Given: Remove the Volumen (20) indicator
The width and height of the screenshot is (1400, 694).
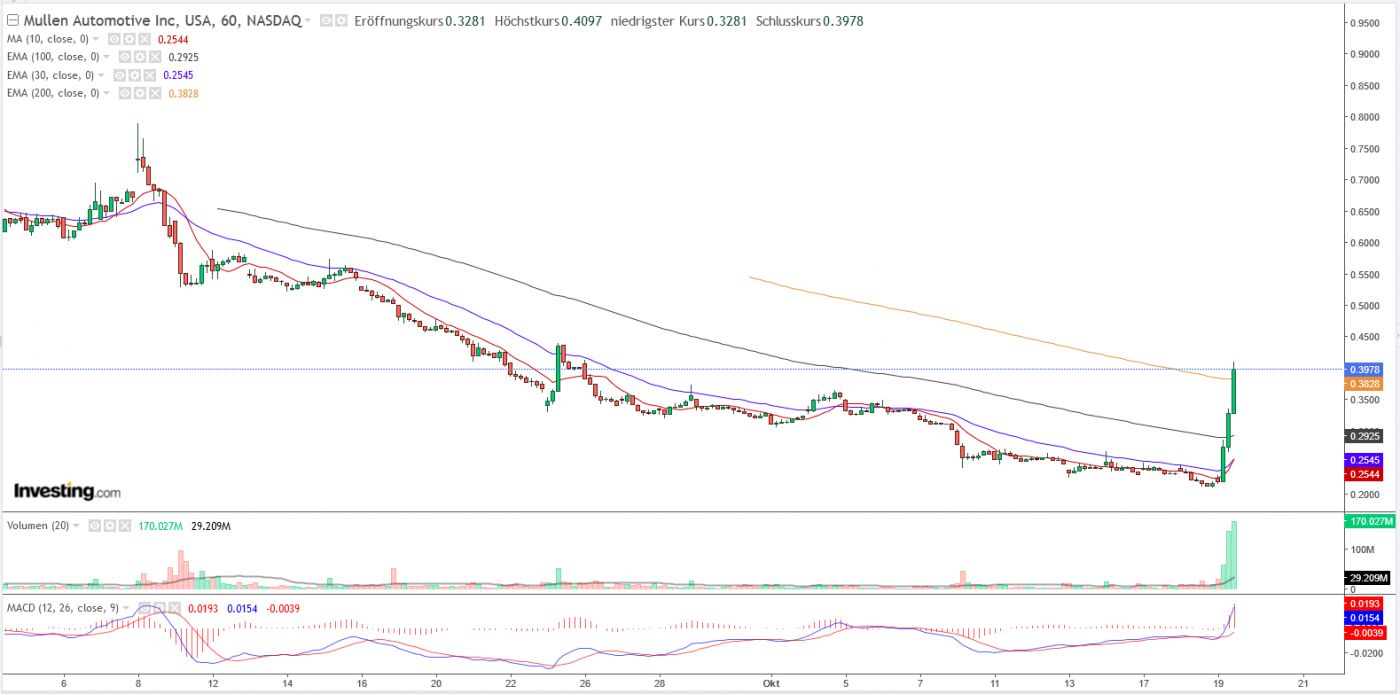Looking at the screenshot, I should [x=125, y=526].
